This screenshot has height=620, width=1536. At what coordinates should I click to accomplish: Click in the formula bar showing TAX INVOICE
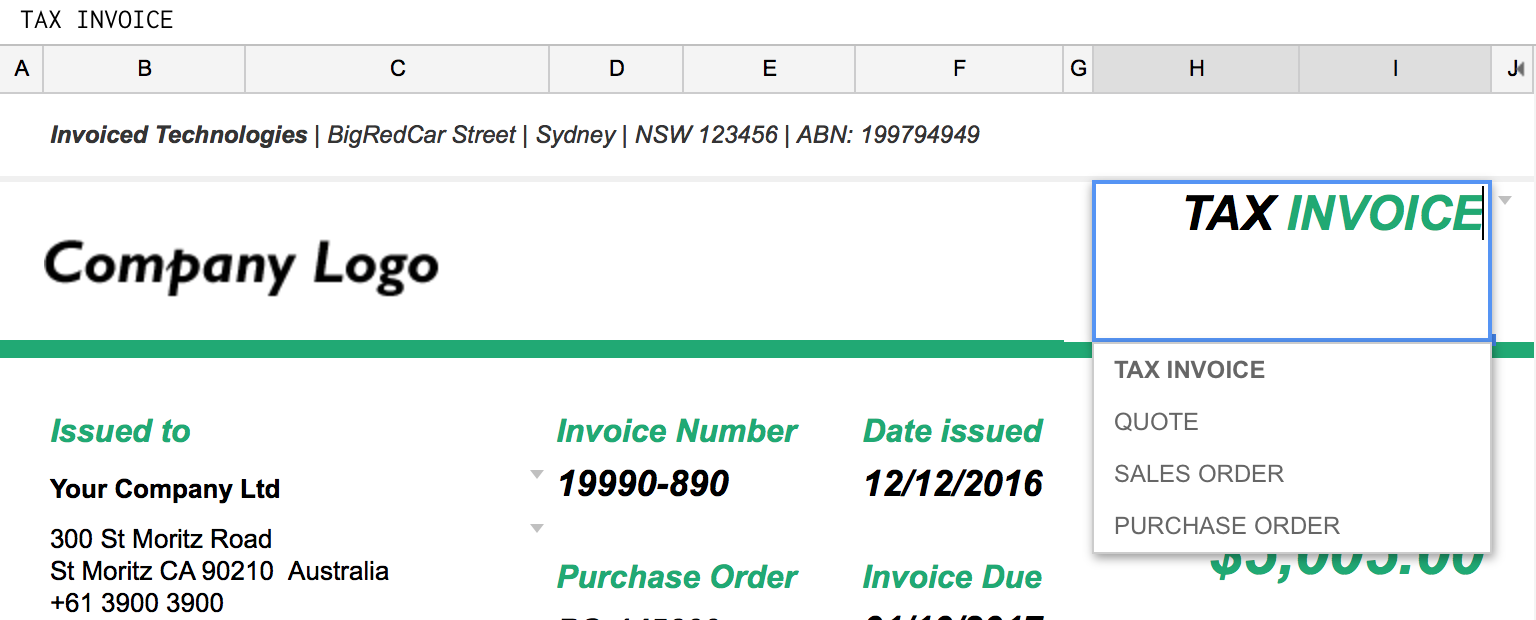768,20
